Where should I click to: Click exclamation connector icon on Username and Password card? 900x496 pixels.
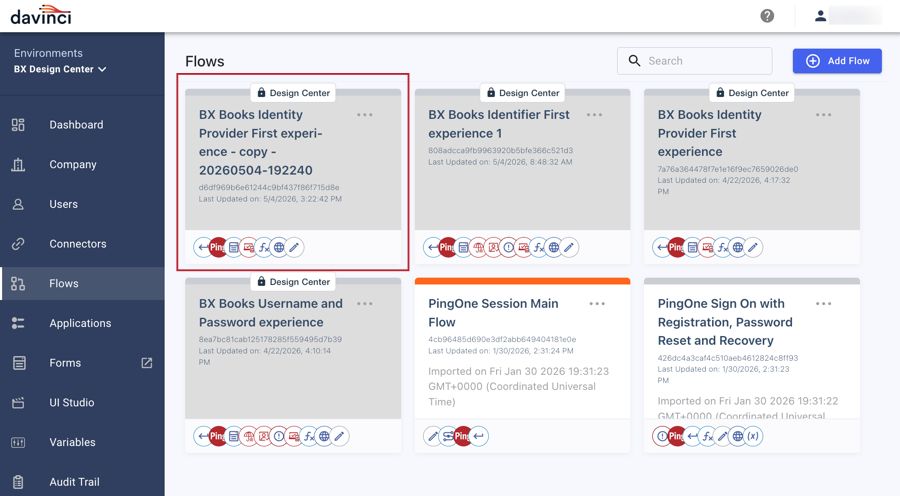(x=279, y=436)
